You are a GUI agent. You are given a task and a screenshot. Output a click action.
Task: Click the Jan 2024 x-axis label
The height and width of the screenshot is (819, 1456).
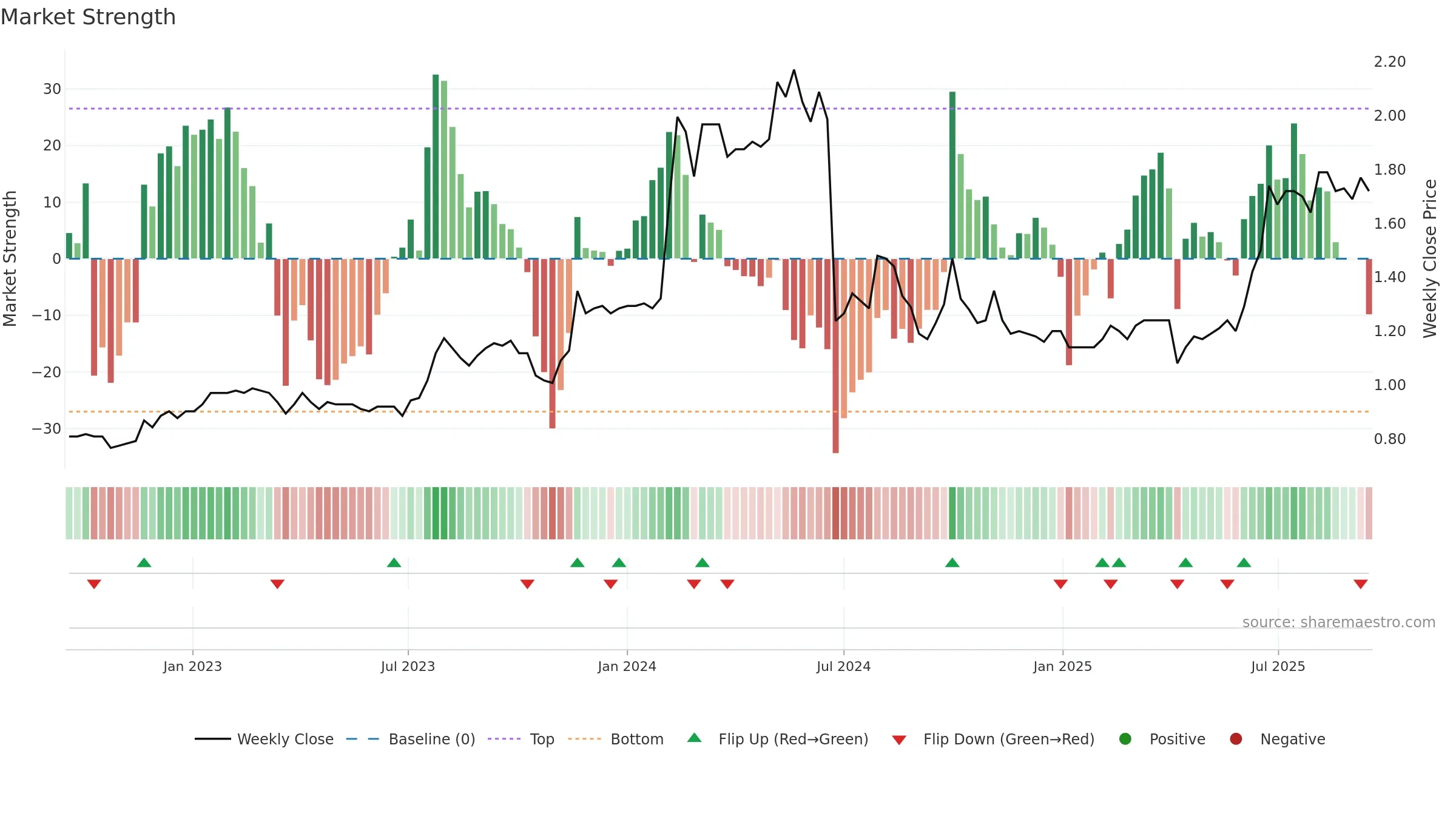627,666
